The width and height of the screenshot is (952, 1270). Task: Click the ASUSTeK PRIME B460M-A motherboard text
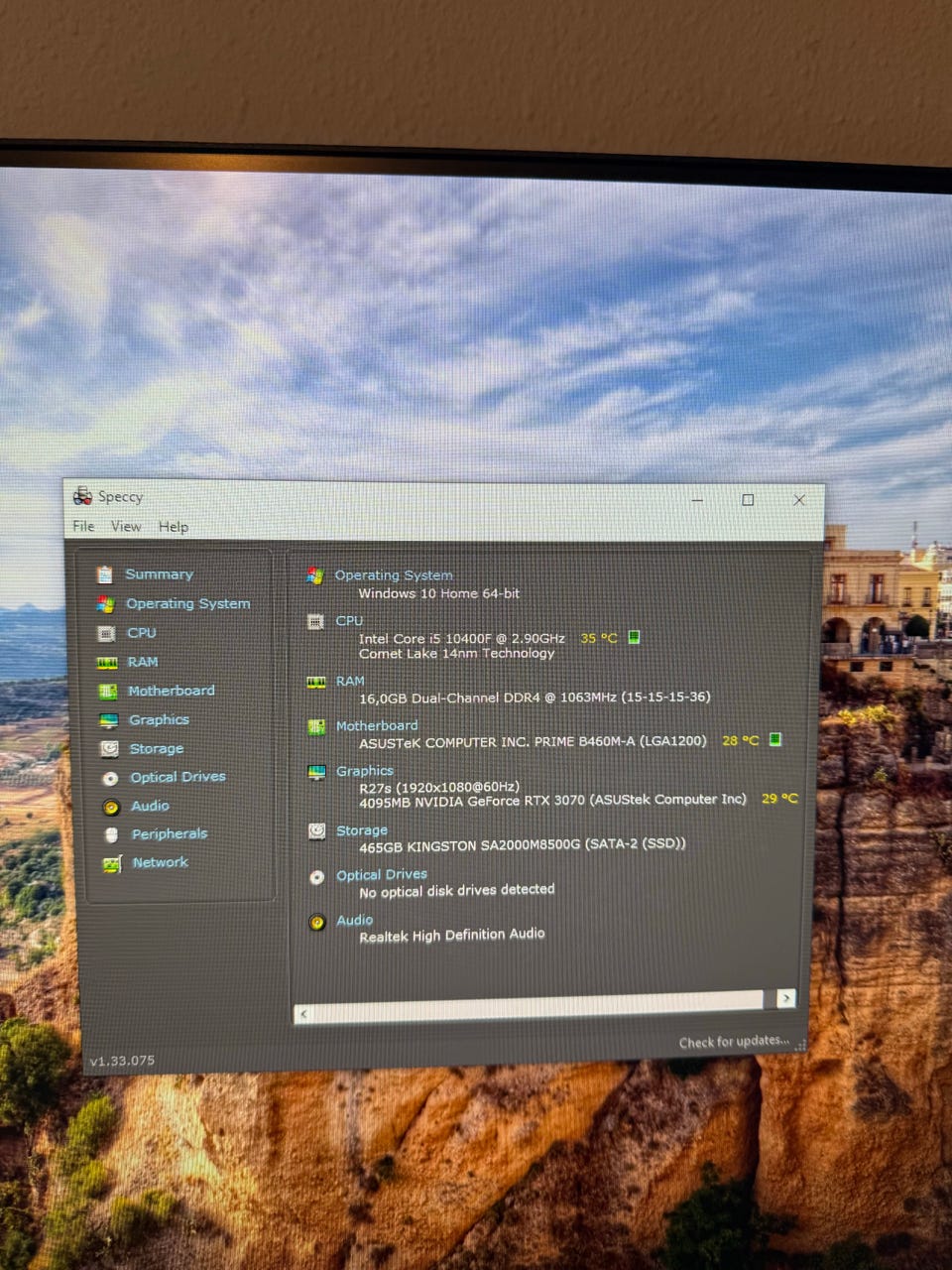533,741
